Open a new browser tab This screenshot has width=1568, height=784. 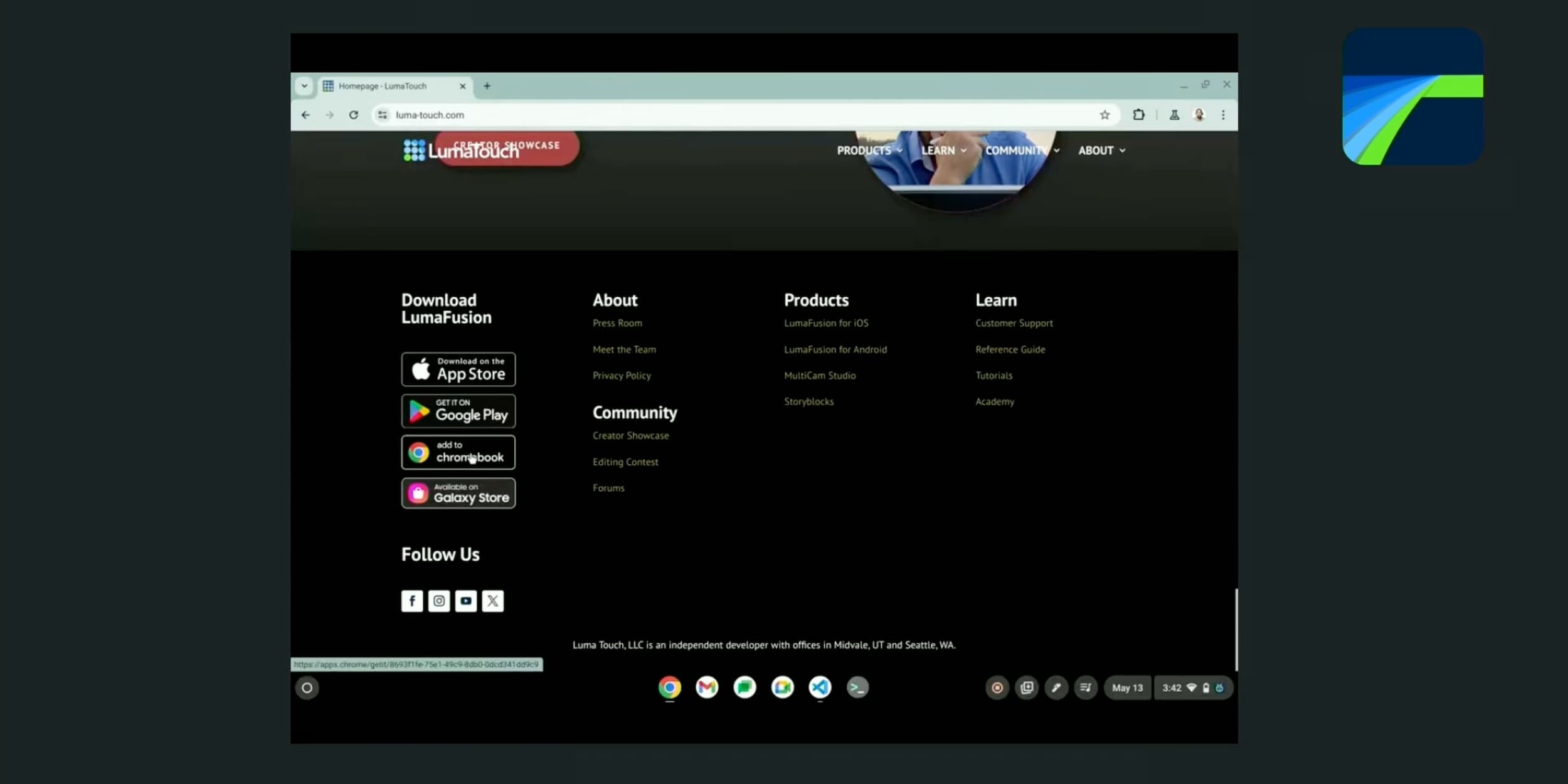(487, 86)
